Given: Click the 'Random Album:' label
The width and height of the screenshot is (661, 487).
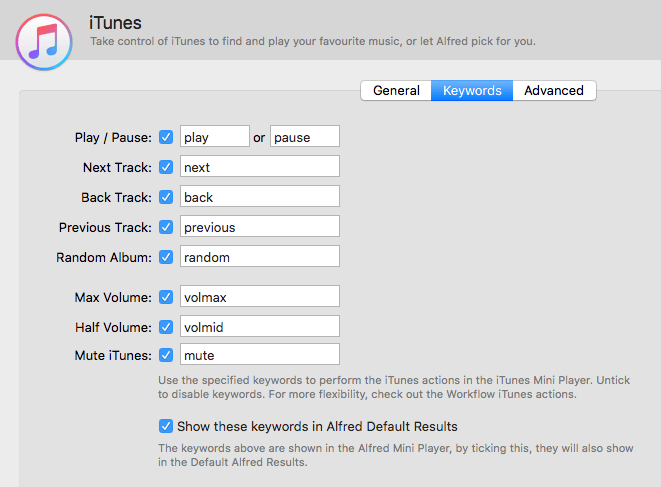Looking at the screenshot, I should point(104,257).
